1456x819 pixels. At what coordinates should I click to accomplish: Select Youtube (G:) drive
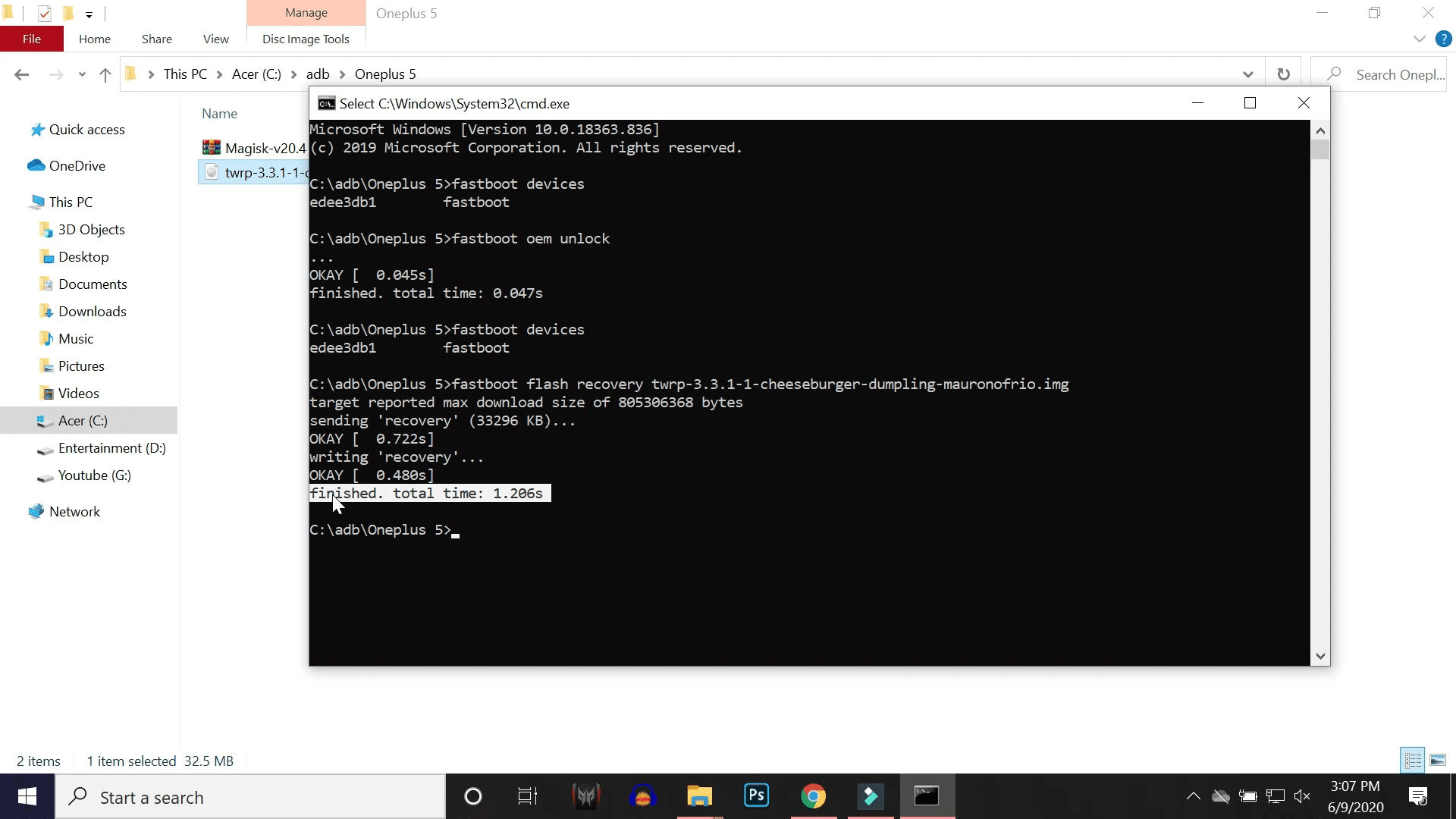click(x=94, y=475)
